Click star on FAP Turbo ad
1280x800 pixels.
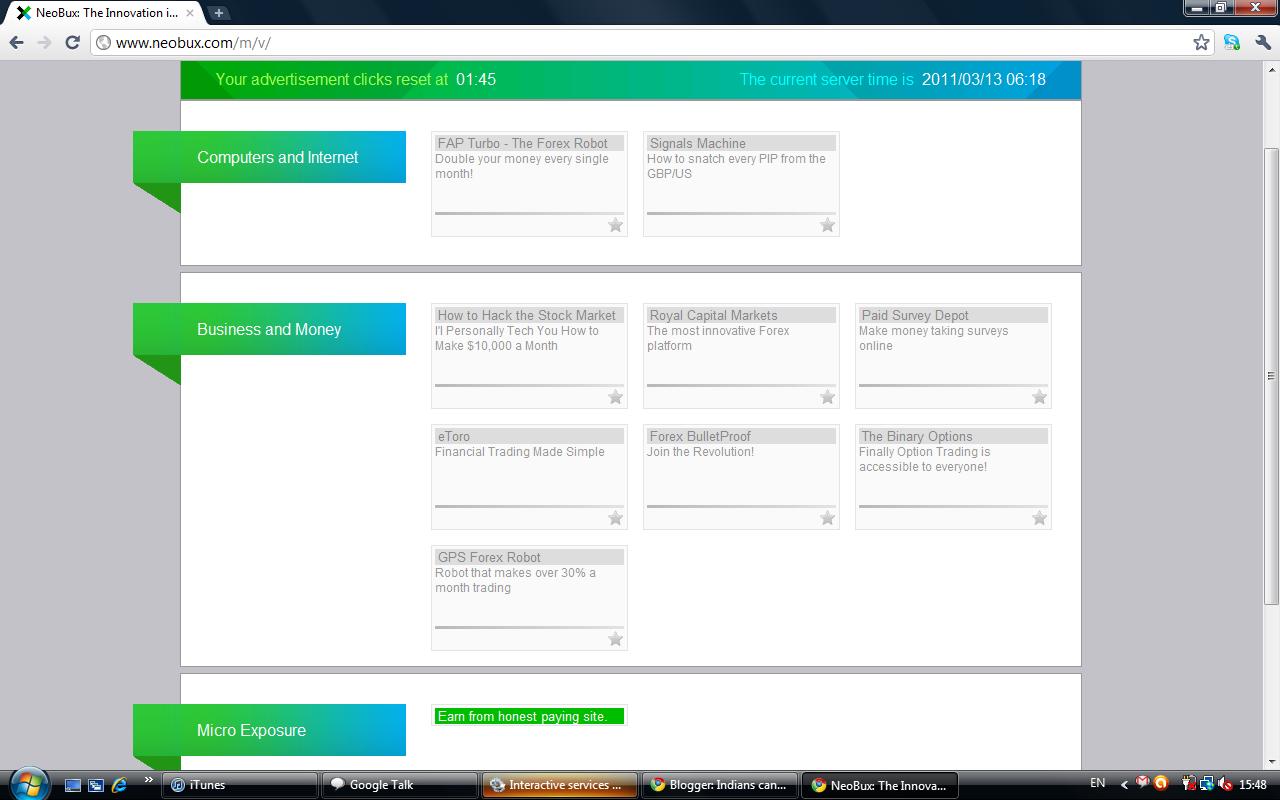[615, 225]
